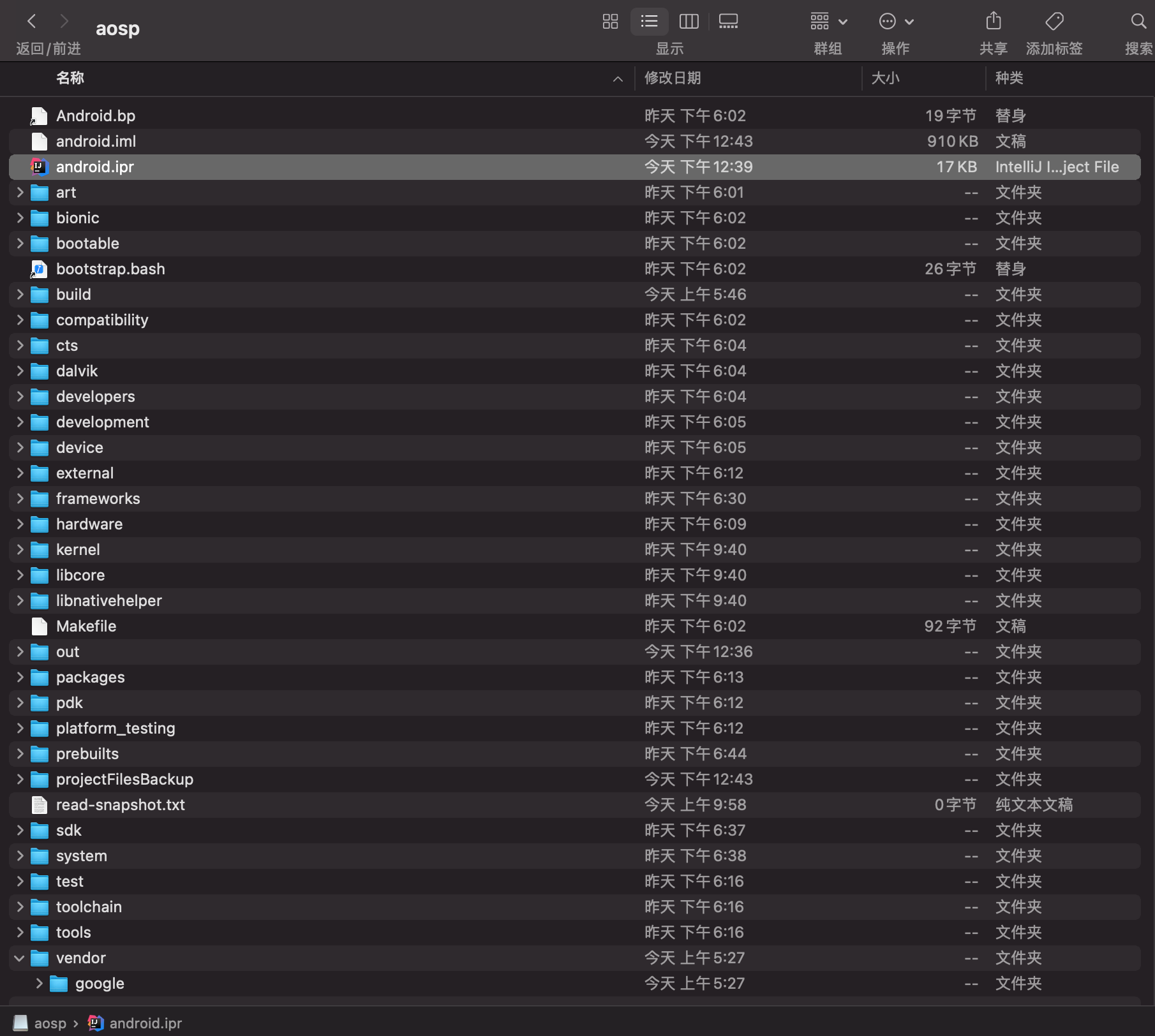Sort by the 种类 column header

click(x=1010, y=78)
